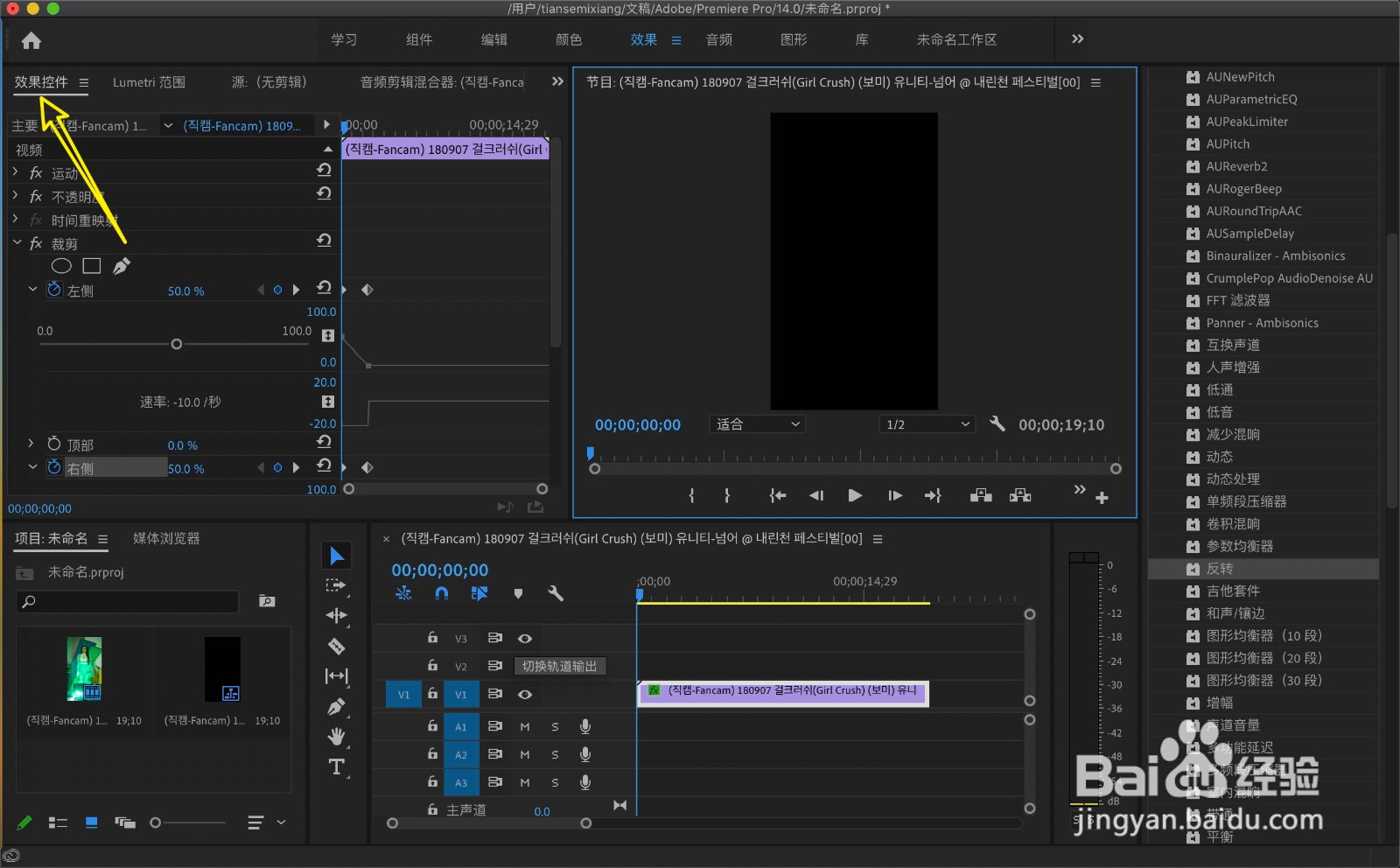Expand the 不透明度 effect properties
The image size is (1400, 868).
15,195
